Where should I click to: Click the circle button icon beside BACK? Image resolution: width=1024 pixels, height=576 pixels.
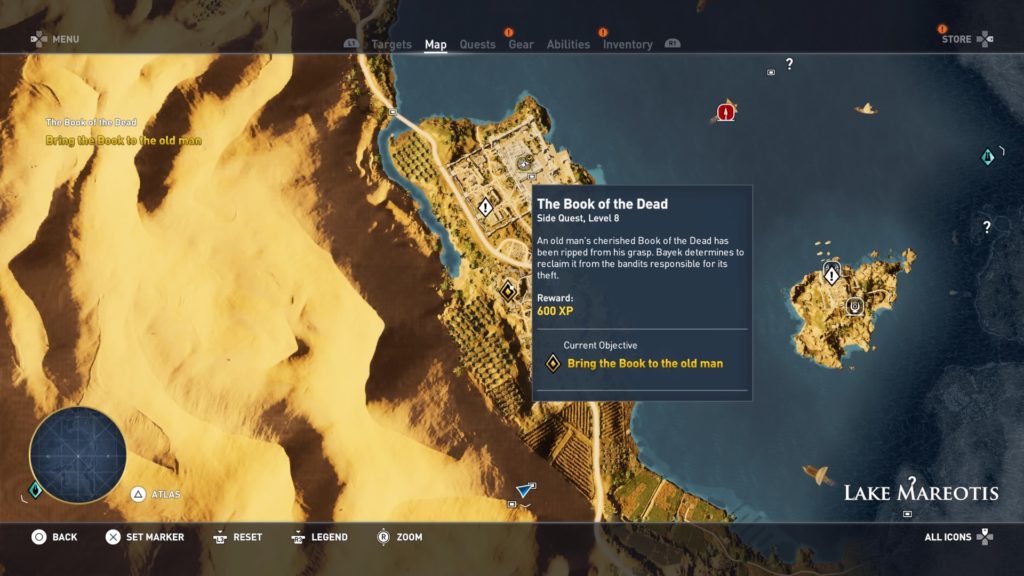[x=39, y=537]
